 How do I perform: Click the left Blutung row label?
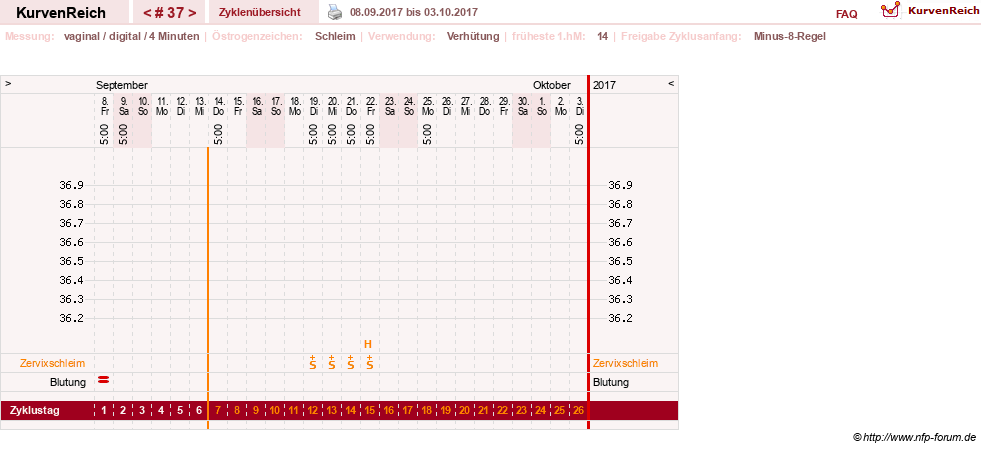68,382
